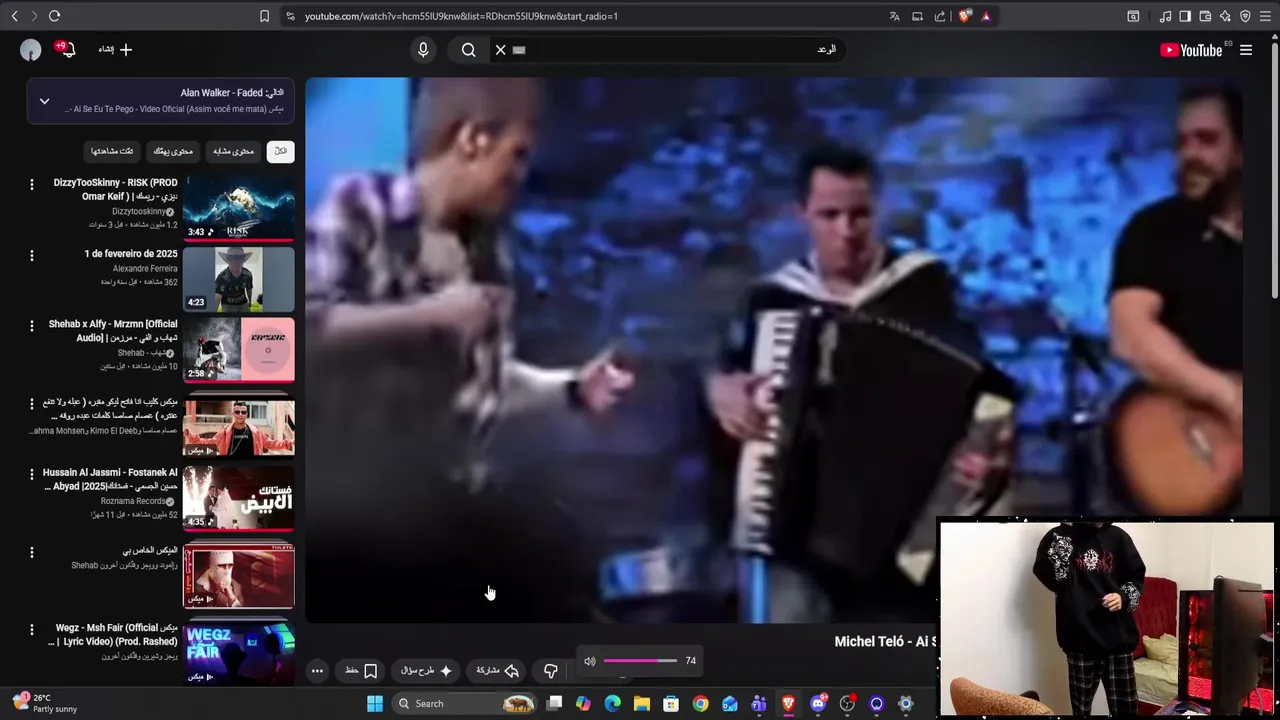This screenshot has height=720, width=1280.
Task: Select the 'تمّت مشاهدتها' filter chip
Action: [x=112, y=151]
